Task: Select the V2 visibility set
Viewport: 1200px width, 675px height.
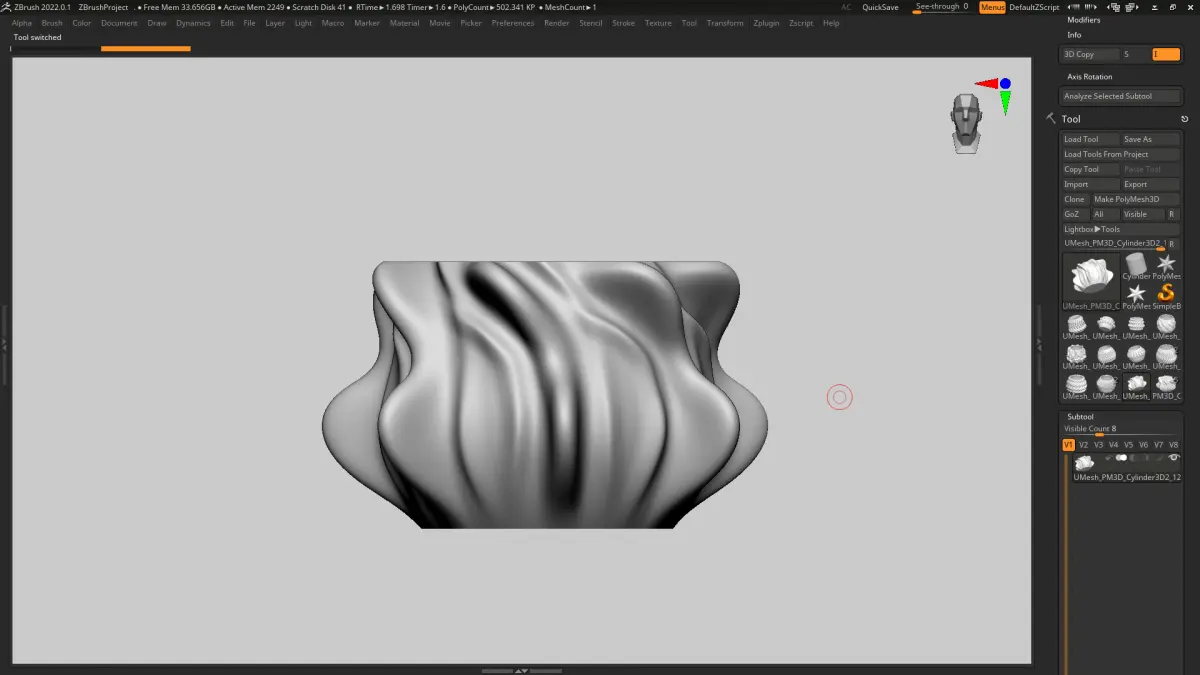Action: 1083,445
